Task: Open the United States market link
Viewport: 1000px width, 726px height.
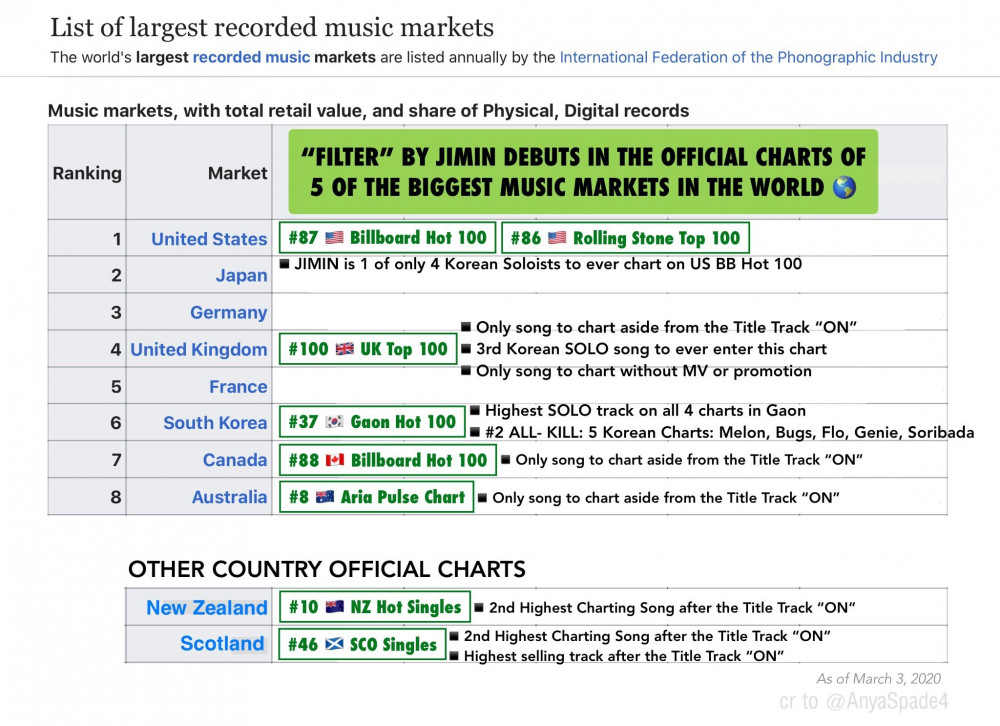Action: coord(209,239)
